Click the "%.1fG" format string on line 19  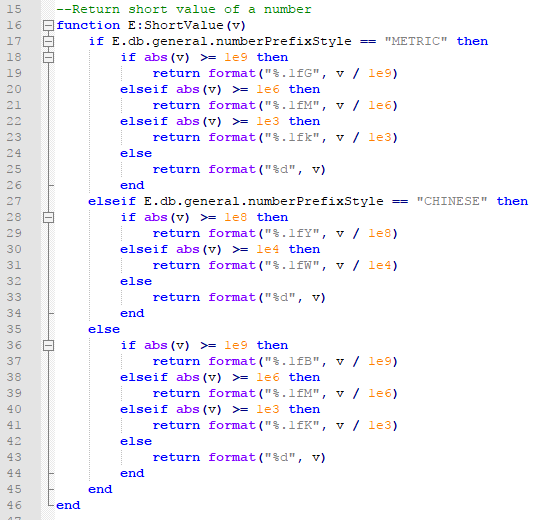[x=292, y=73]
